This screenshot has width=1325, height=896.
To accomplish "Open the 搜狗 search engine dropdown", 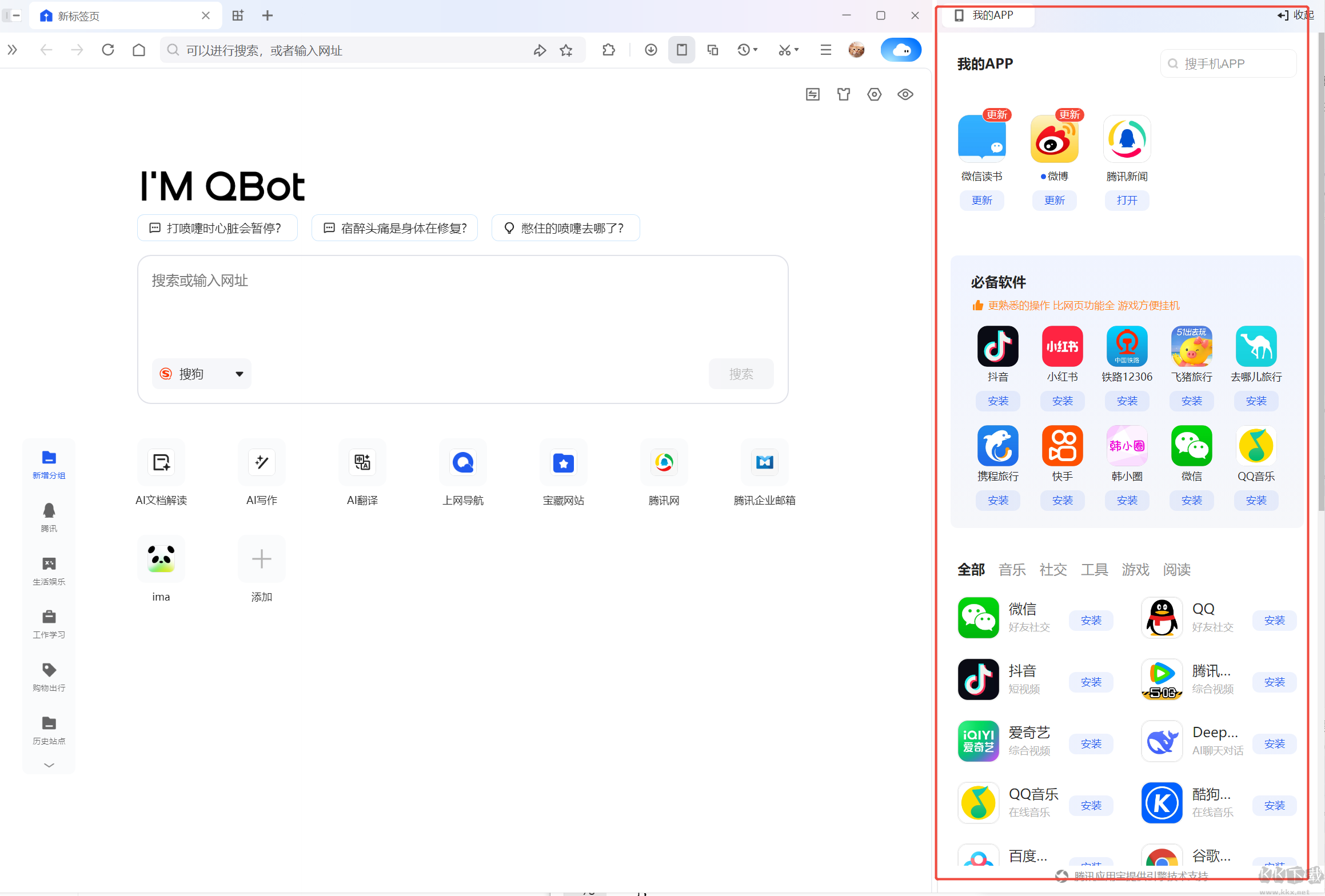I will click(x=201, y=374).
